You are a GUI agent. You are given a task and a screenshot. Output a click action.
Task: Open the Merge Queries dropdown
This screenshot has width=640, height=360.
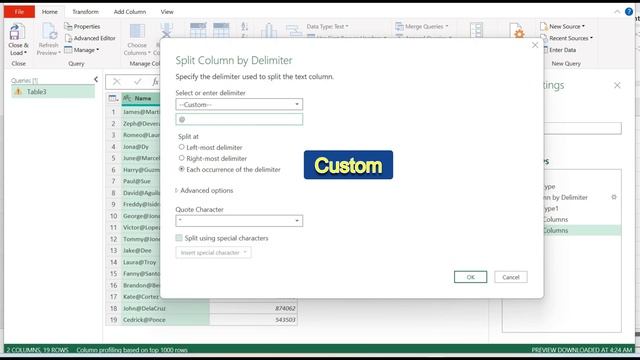point(422,26)
